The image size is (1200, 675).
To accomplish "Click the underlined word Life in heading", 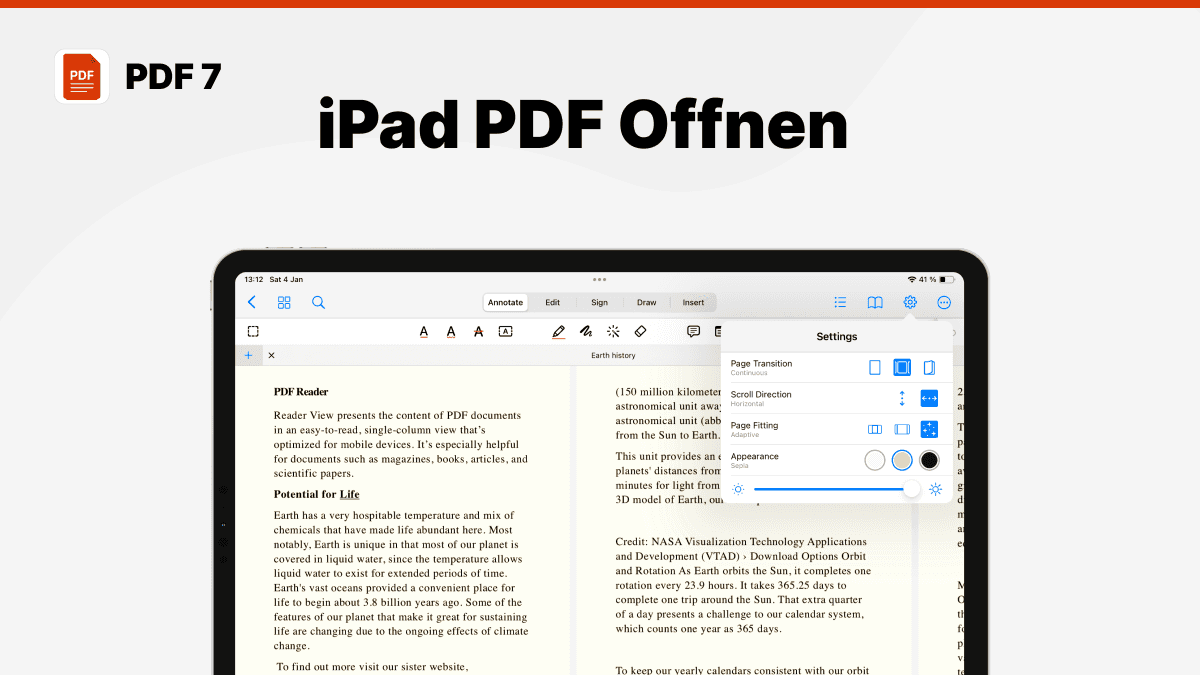I will click(349, 494).
